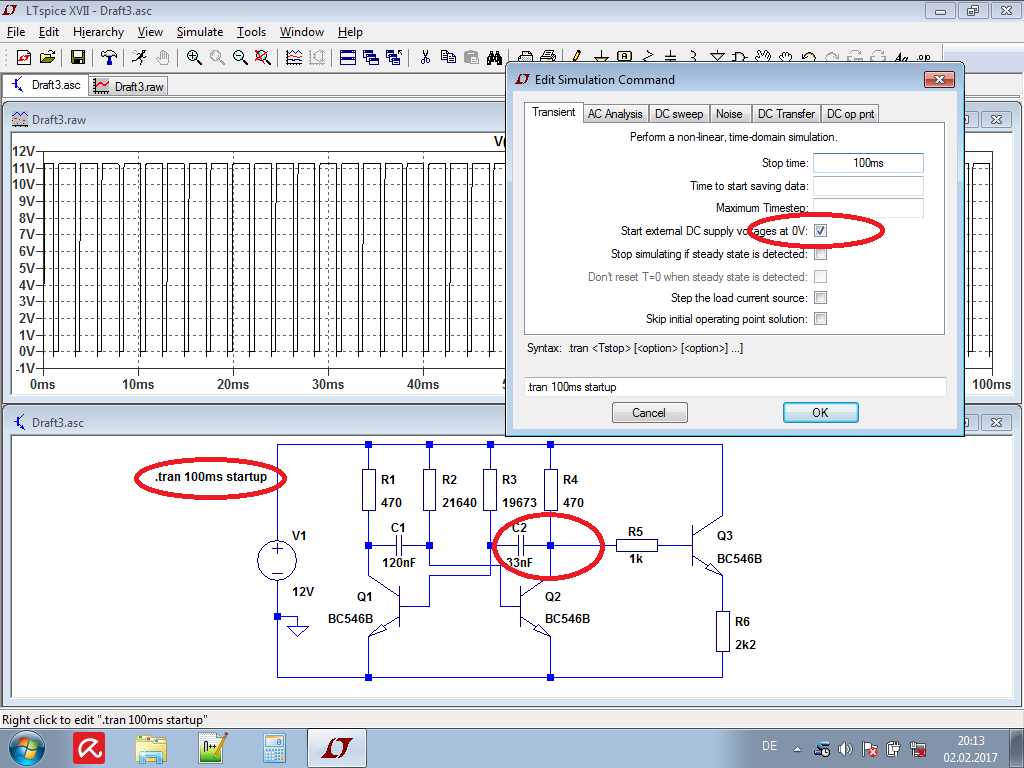This screenshot has height=768, width=1024.
Task: Open a file with the folder icon
Action: tap(47, 57)
